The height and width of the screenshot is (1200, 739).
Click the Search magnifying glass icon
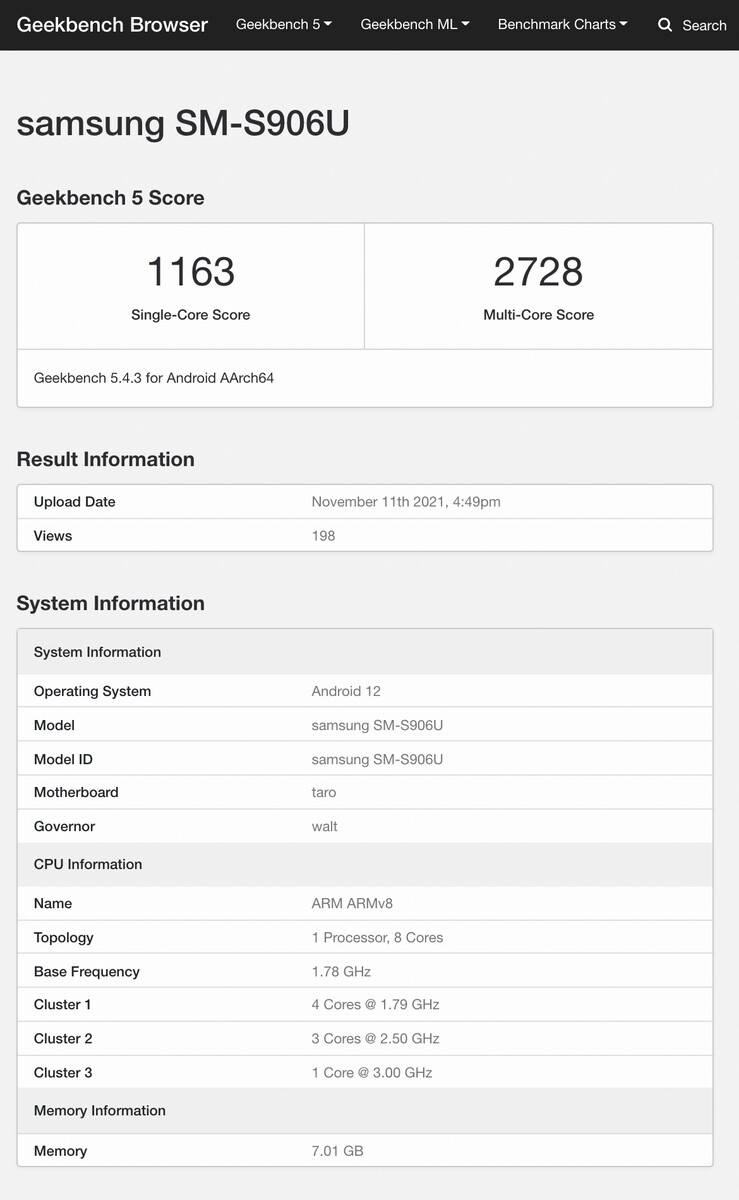(x=665, y=25)
